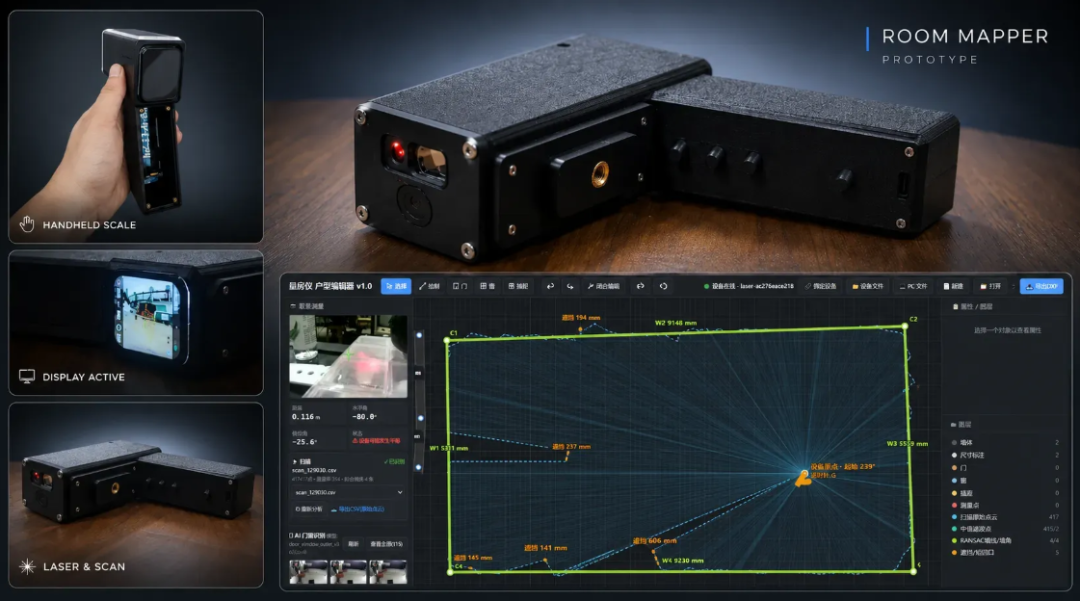1080x601 pixels.
Task: Click 打开 open file
Action: [x=990, y=286]
